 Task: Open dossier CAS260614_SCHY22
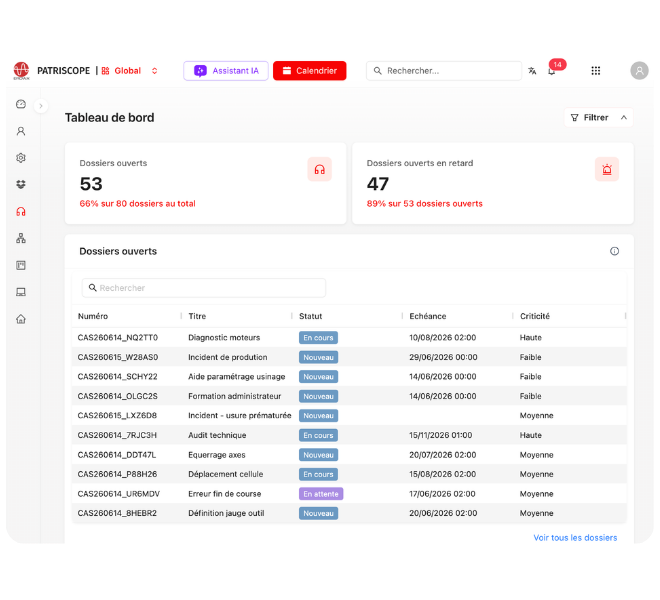pos(117,377)
